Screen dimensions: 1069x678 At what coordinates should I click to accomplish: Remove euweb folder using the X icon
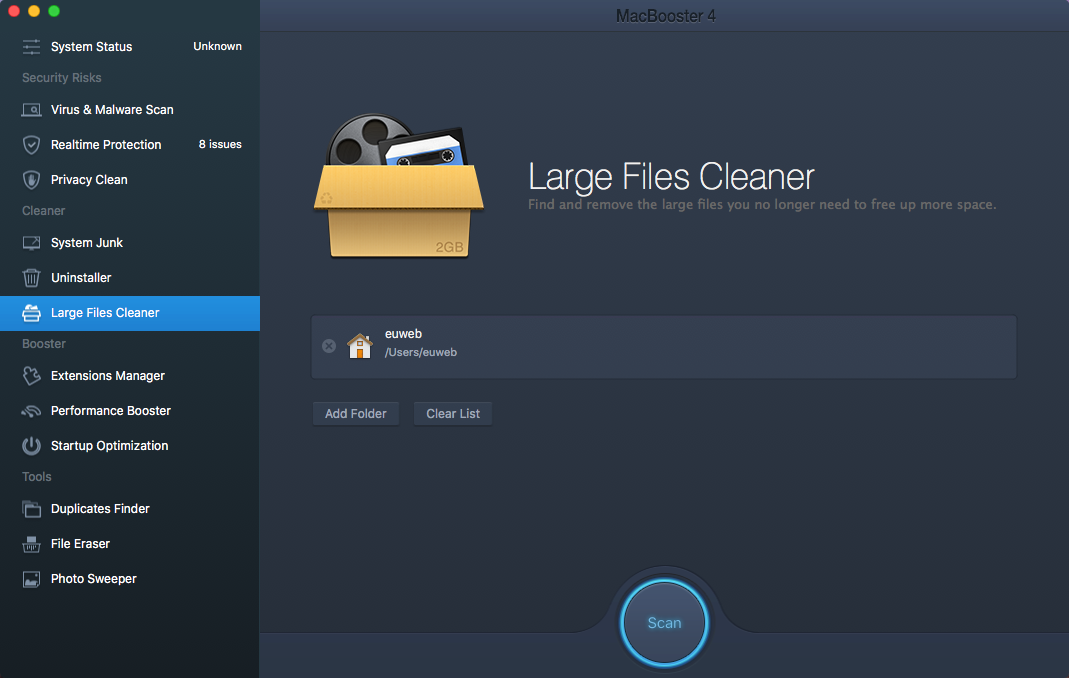[x=329, y=346]
